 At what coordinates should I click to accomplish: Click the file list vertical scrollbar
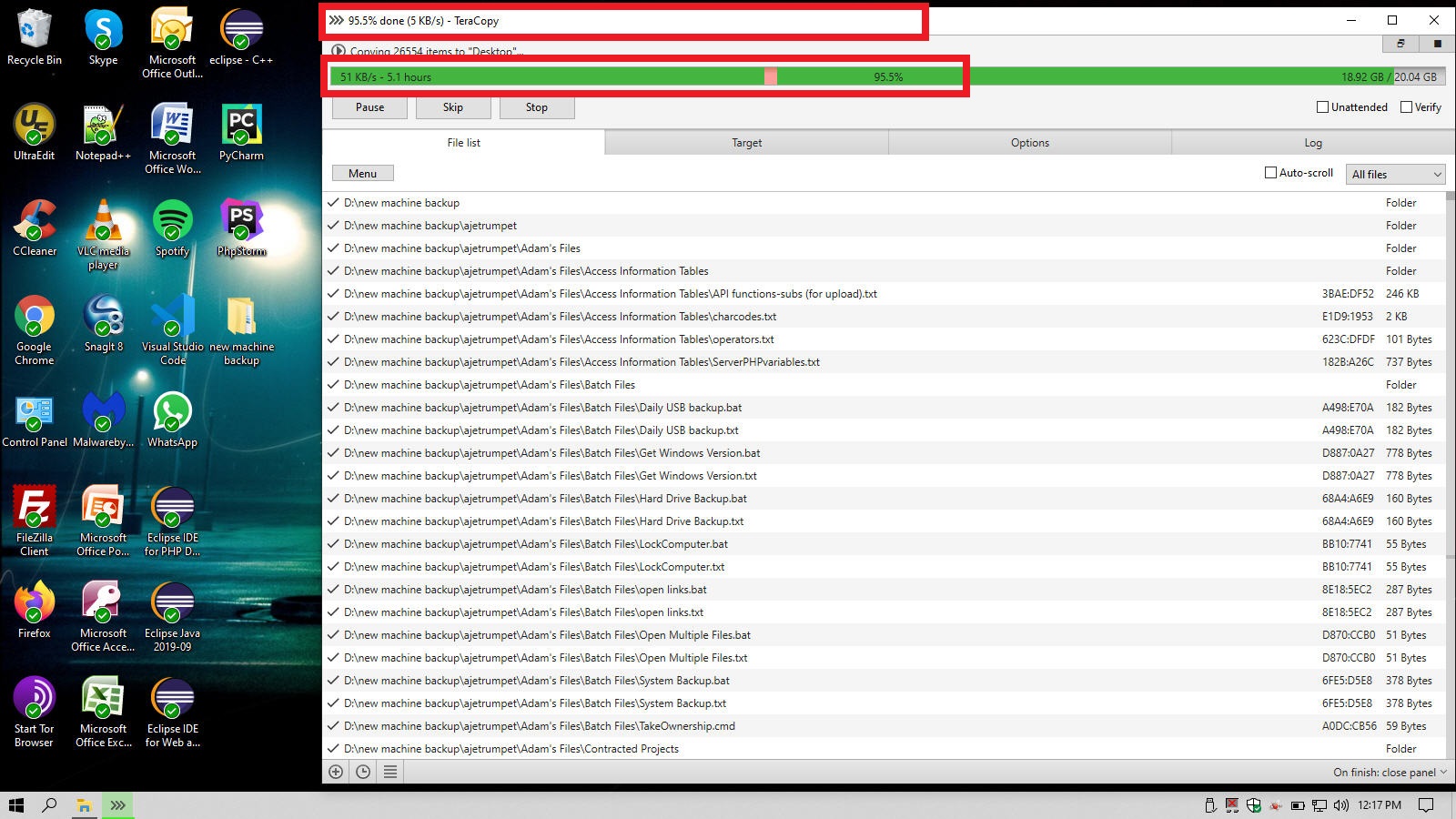[x=1451, y=475]
